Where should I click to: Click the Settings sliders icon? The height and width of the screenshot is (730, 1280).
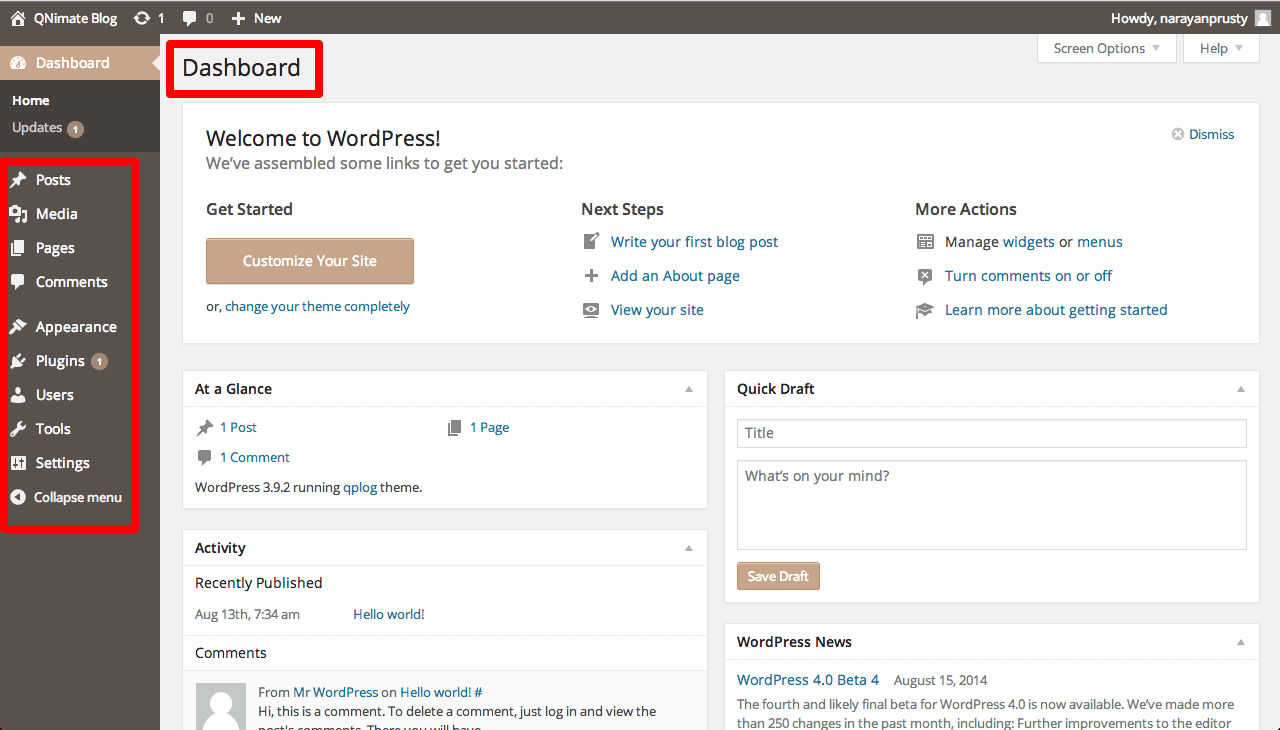click(18, 463)
